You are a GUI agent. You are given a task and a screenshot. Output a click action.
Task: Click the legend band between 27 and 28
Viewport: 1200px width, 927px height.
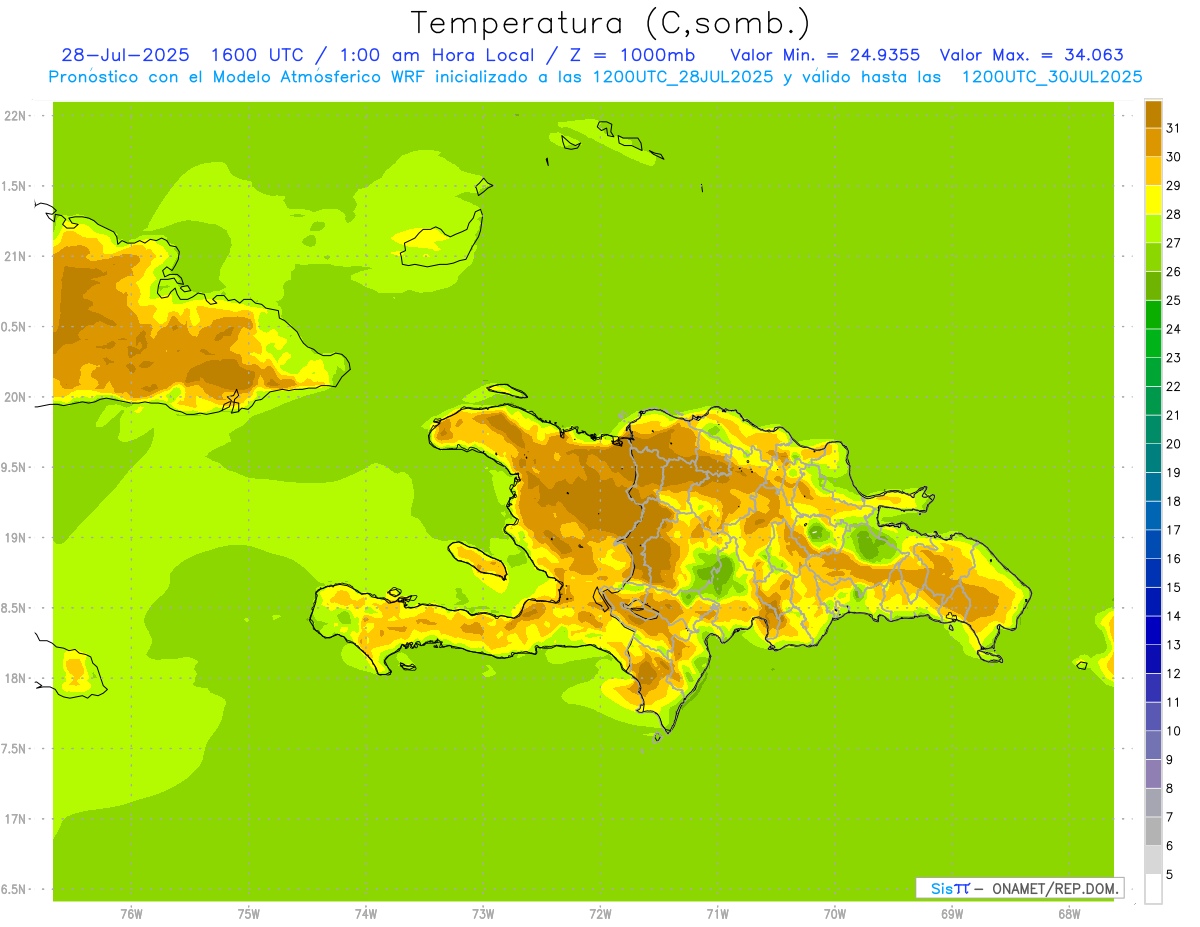point(1153,228)
